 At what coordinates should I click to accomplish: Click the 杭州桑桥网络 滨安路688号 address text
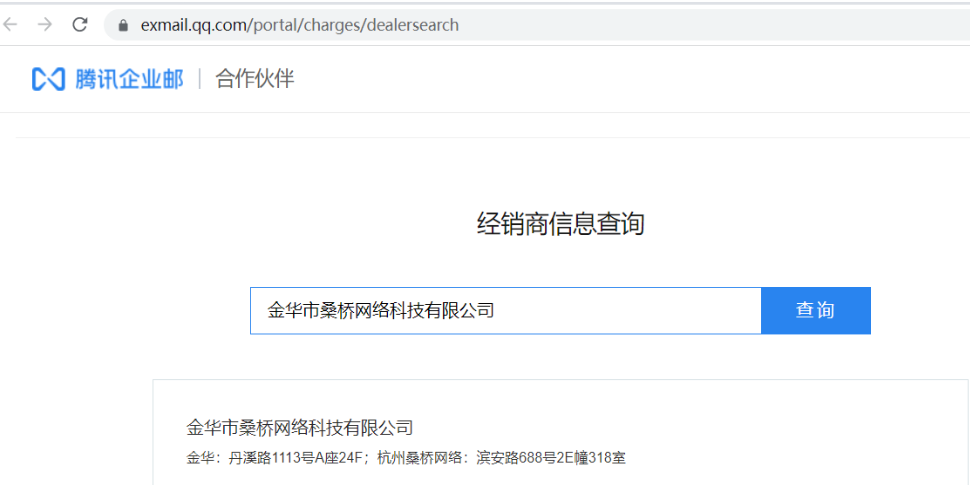coord(502,458)
